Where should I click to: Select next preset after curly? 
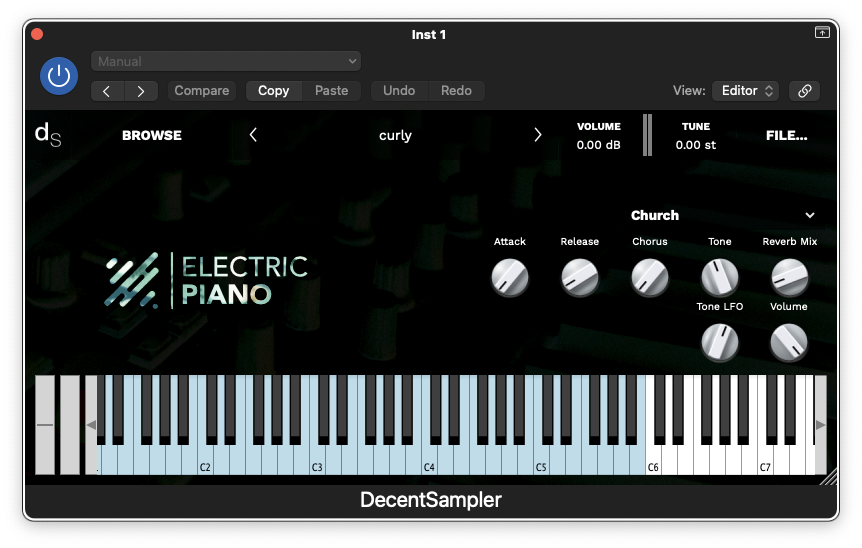[538, 135]
